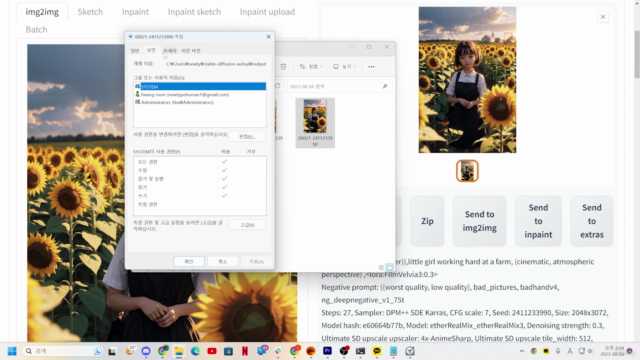Viewport: 640px width, 360px height.
Task: Open the 보기 view dropdown in Explorer
Action: coord(344,67)
